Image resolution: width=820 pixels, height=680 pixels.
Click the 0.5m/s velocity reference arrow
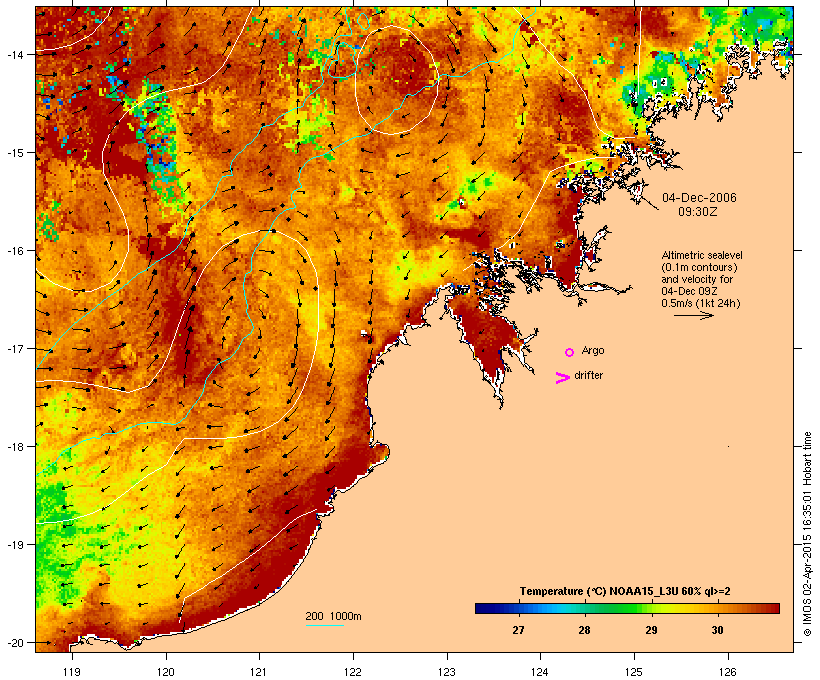point(693,315)
